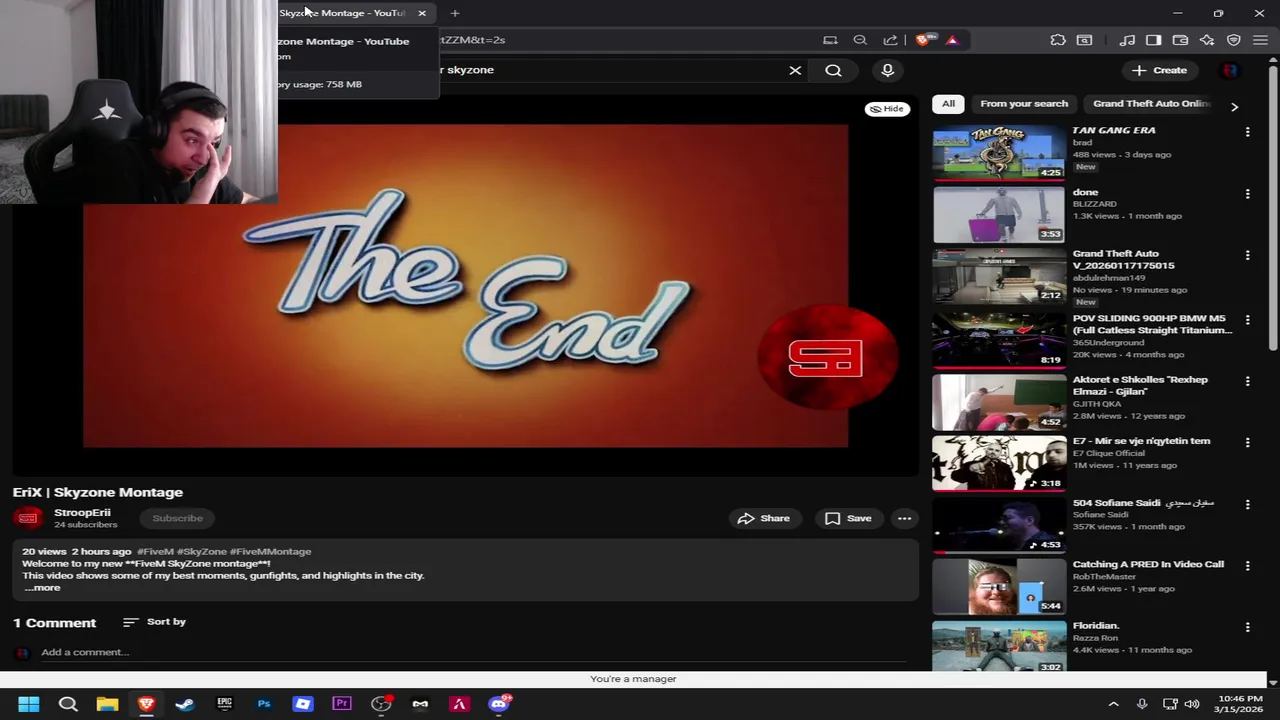The width and height of the screenshot is (1280, 720).
Task: Open options for Aktoret e Shkolles video
Action: (1247, 381)
